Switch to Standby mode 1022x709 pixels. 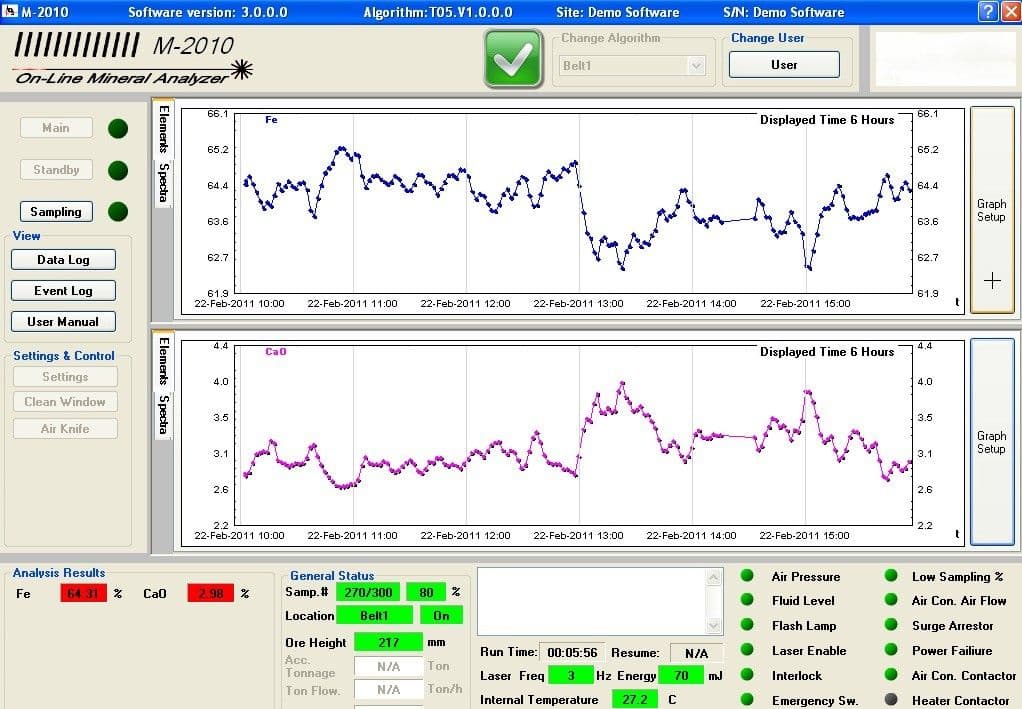[x=56, y=170]
